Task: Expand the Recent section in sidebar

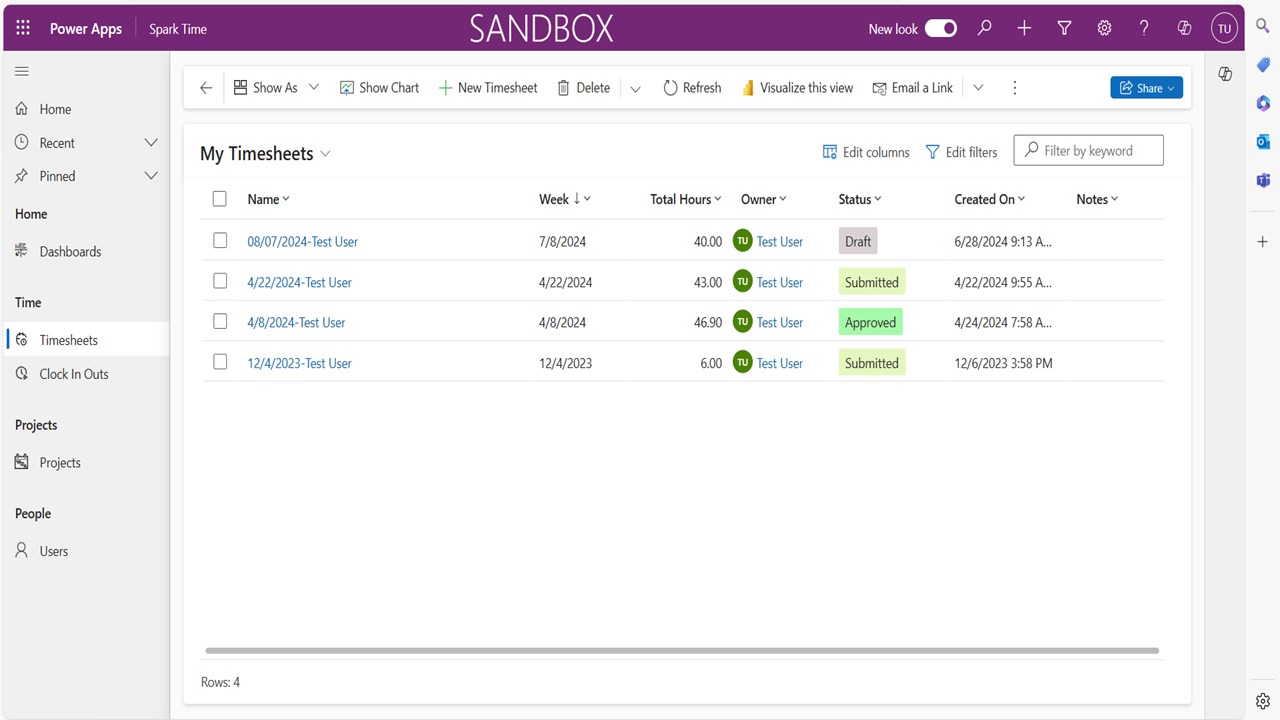Action: 151,143
